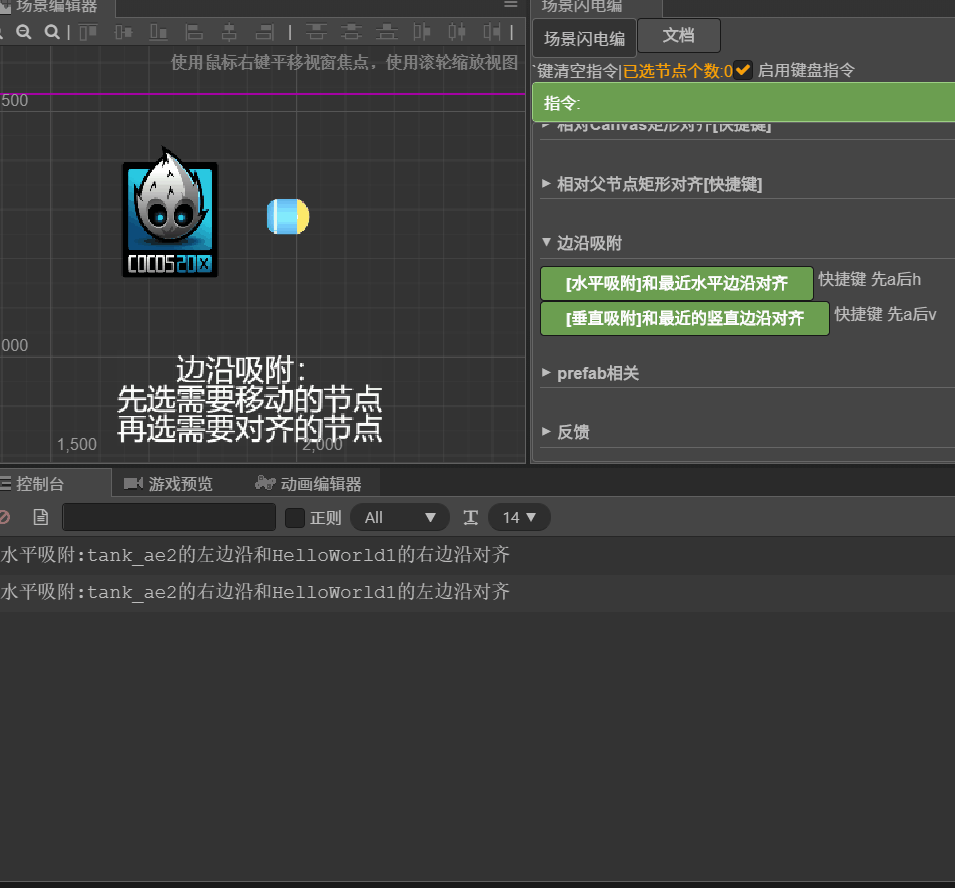Switch to the 游戏预览 tab

[169, 484]
